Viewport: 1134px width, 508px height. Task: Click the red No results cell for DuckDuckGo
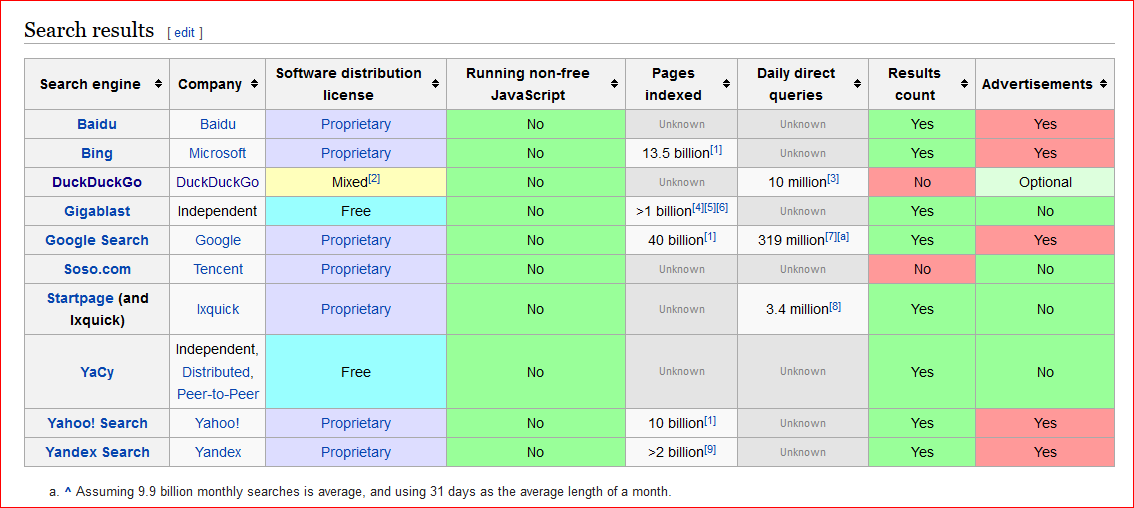click(922, 182)
